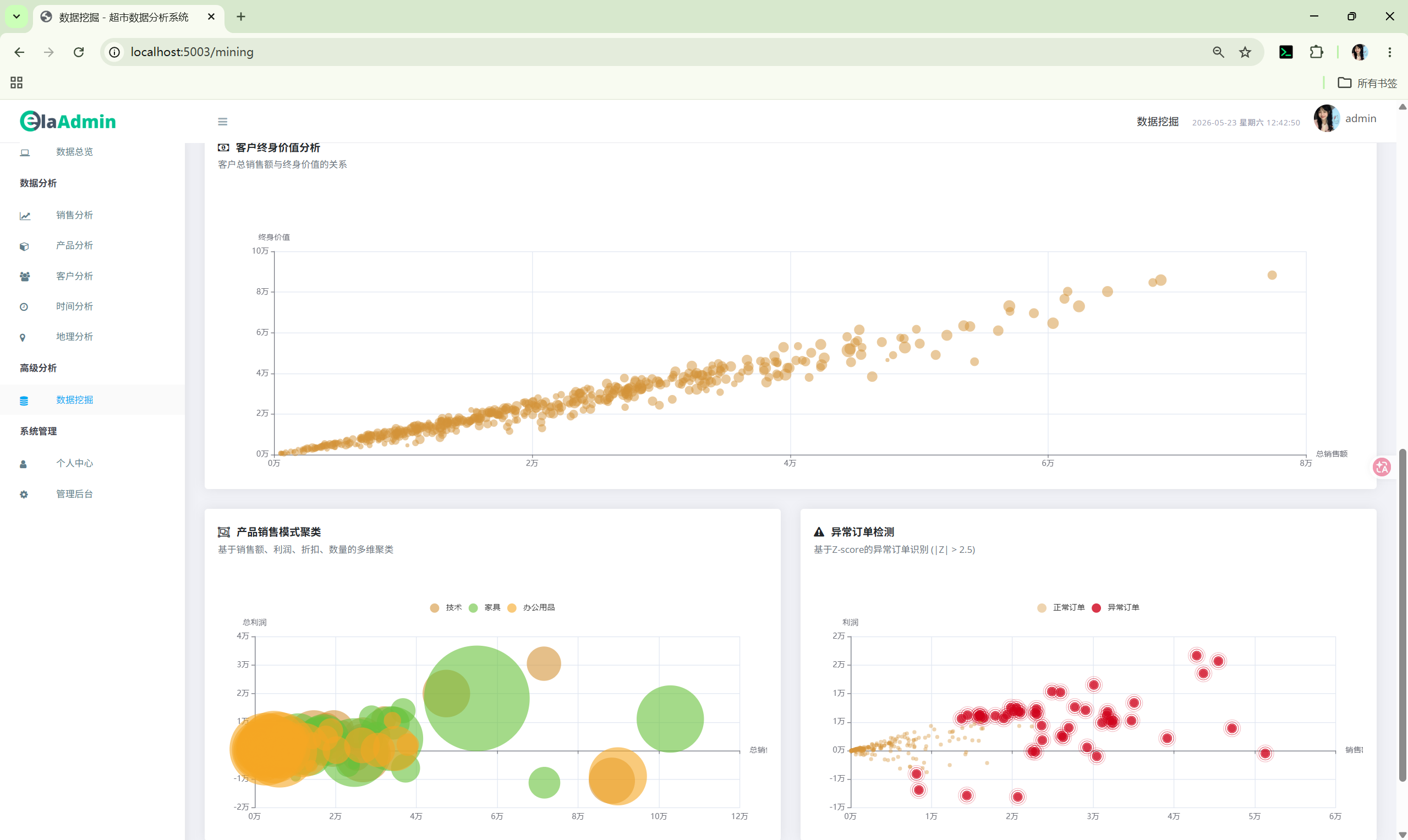Open the 销售分析 chart icon

[25, 216]
